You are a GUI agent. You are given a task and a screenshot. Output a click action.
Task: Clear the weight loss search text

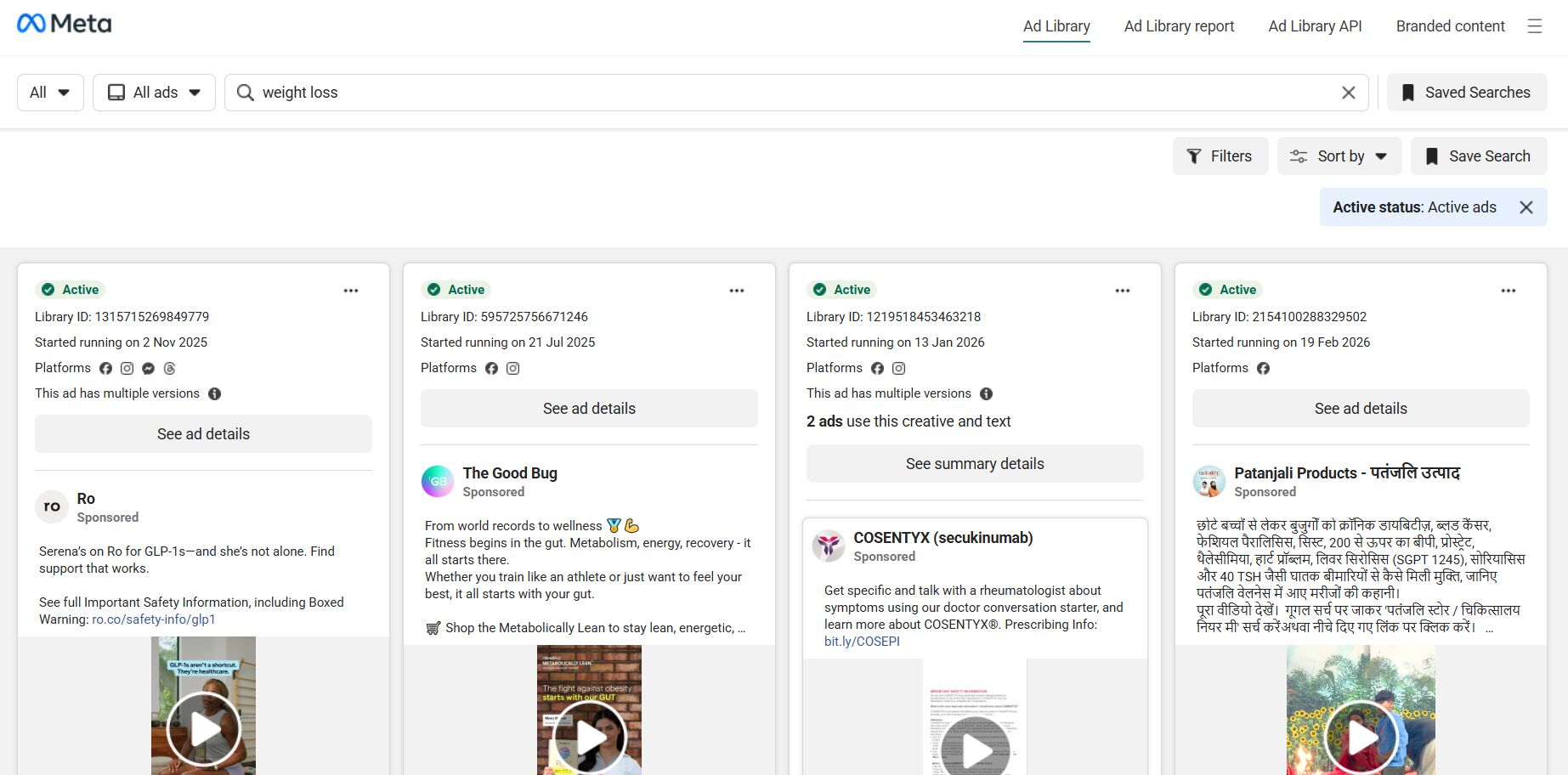(x=1348, y=93)
